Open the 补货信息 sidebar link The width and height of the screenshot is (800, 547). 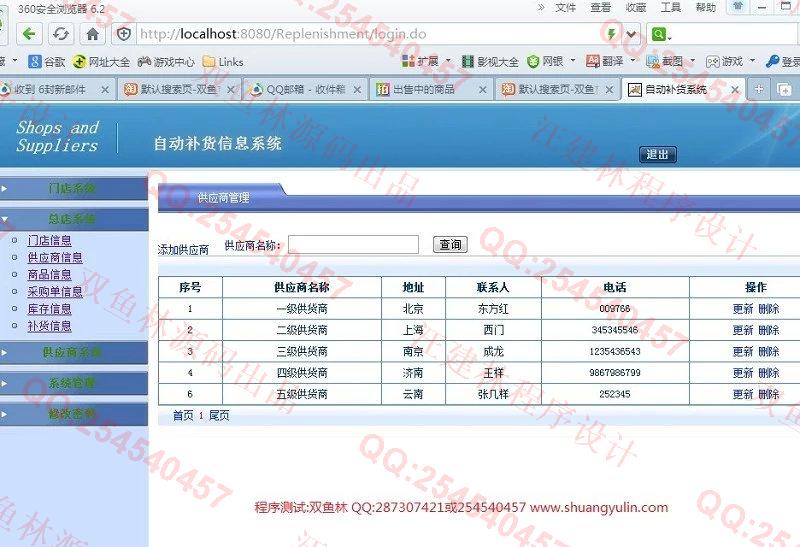[x=49, y=326]
